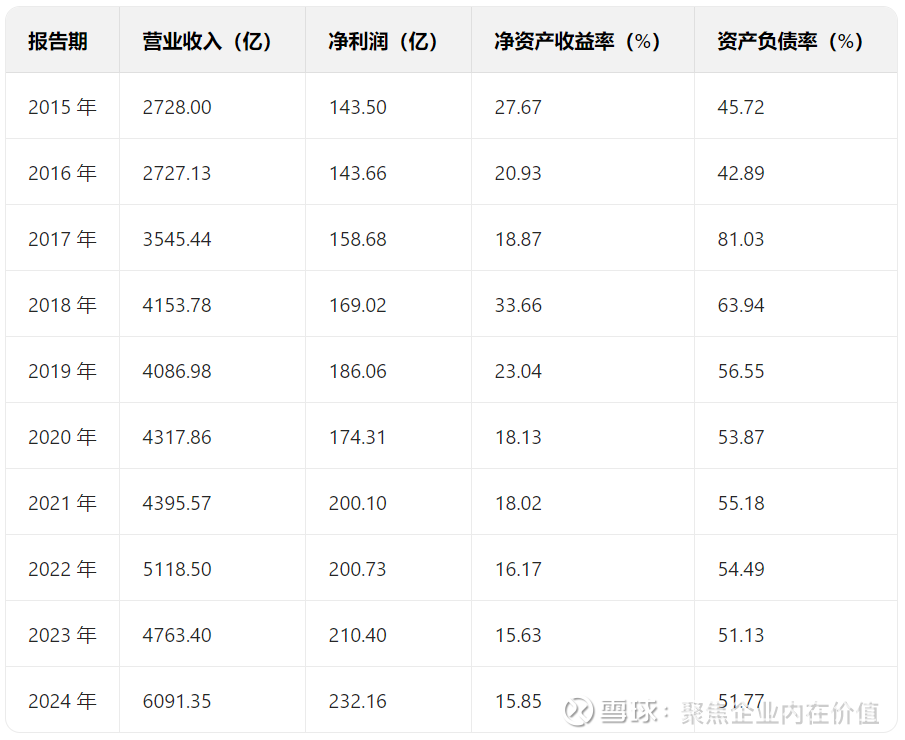The width and height of the screenshot is (905, 740).
Task: Click net profit value 200.73
Action: click(358, 569)
